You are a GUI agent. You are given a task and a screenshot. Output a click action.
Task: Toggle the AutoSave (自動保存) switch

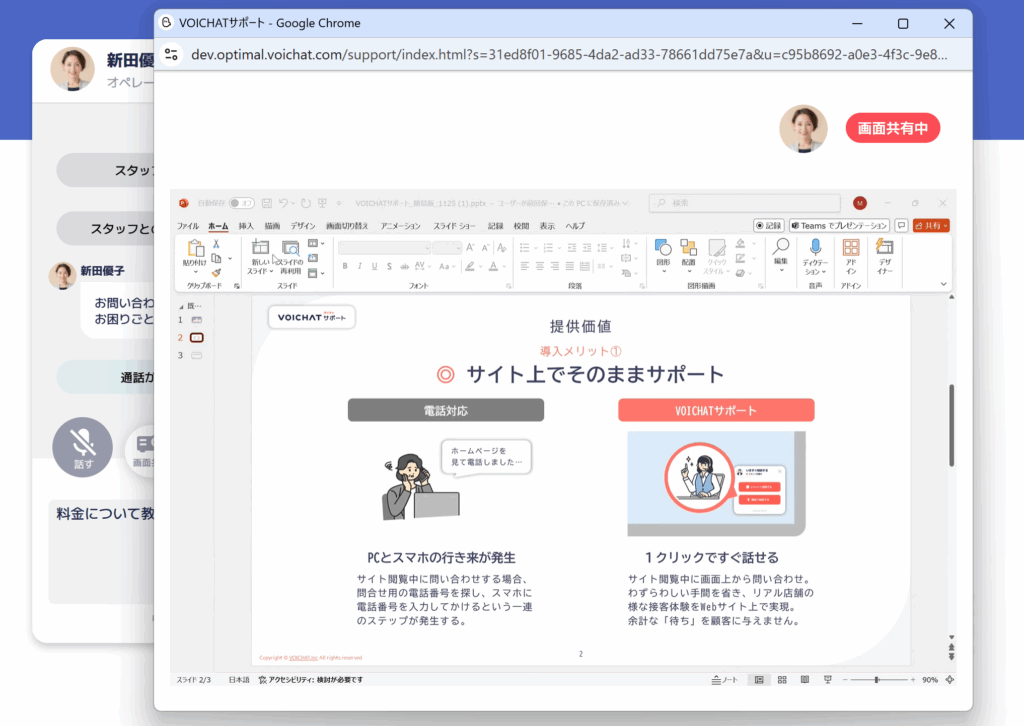point(242,203)
